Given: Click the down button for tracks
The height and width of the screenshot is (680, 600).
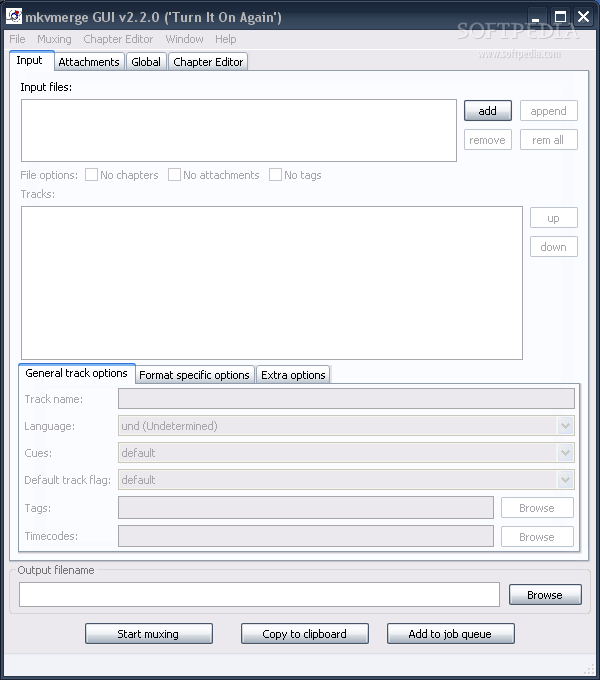Looking at the screenshot, I should (x=554, y=247).
